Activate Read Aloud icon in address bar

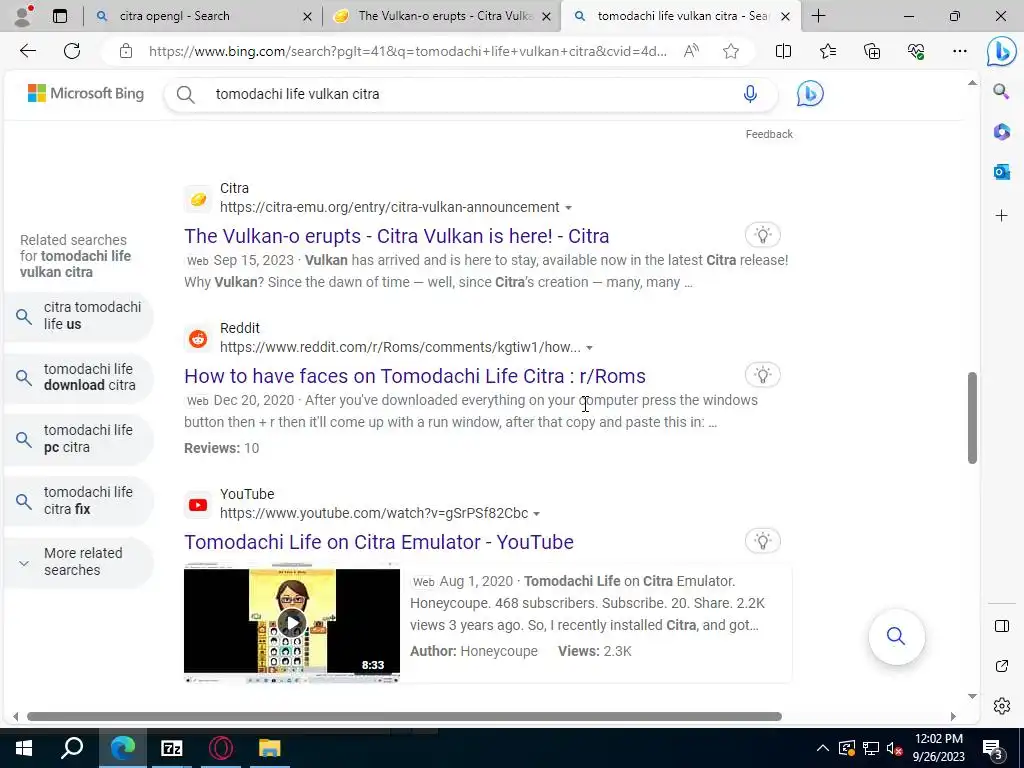point(691,51)
